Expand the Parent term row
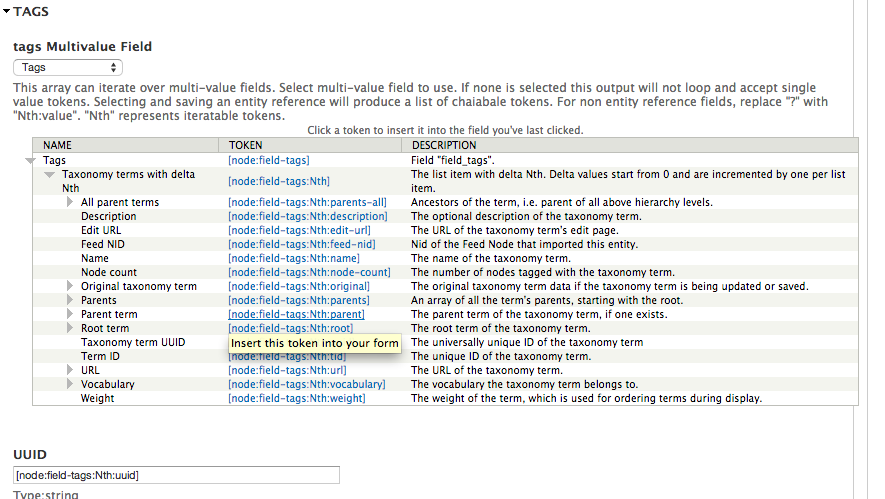 (x=70, y=314)
